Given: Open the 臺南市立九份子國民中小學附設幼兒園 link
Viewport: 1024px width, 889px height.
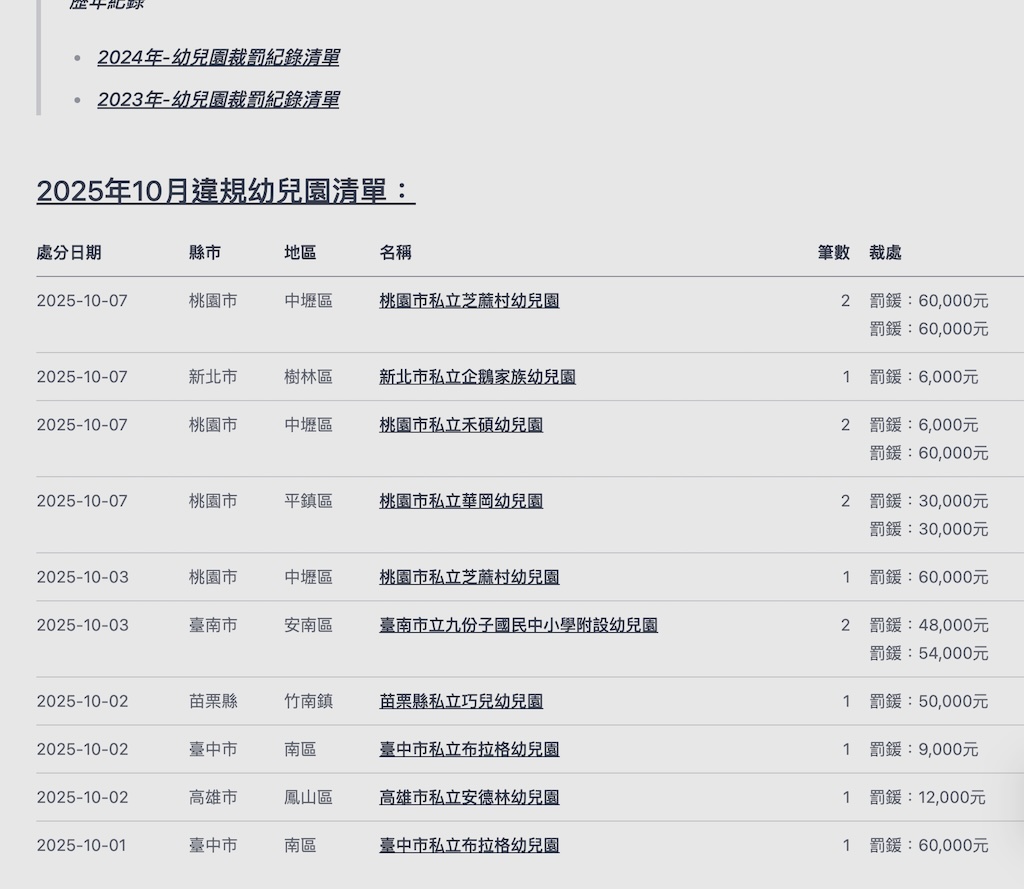Looking at the screenshot, I should pos(519,625).
